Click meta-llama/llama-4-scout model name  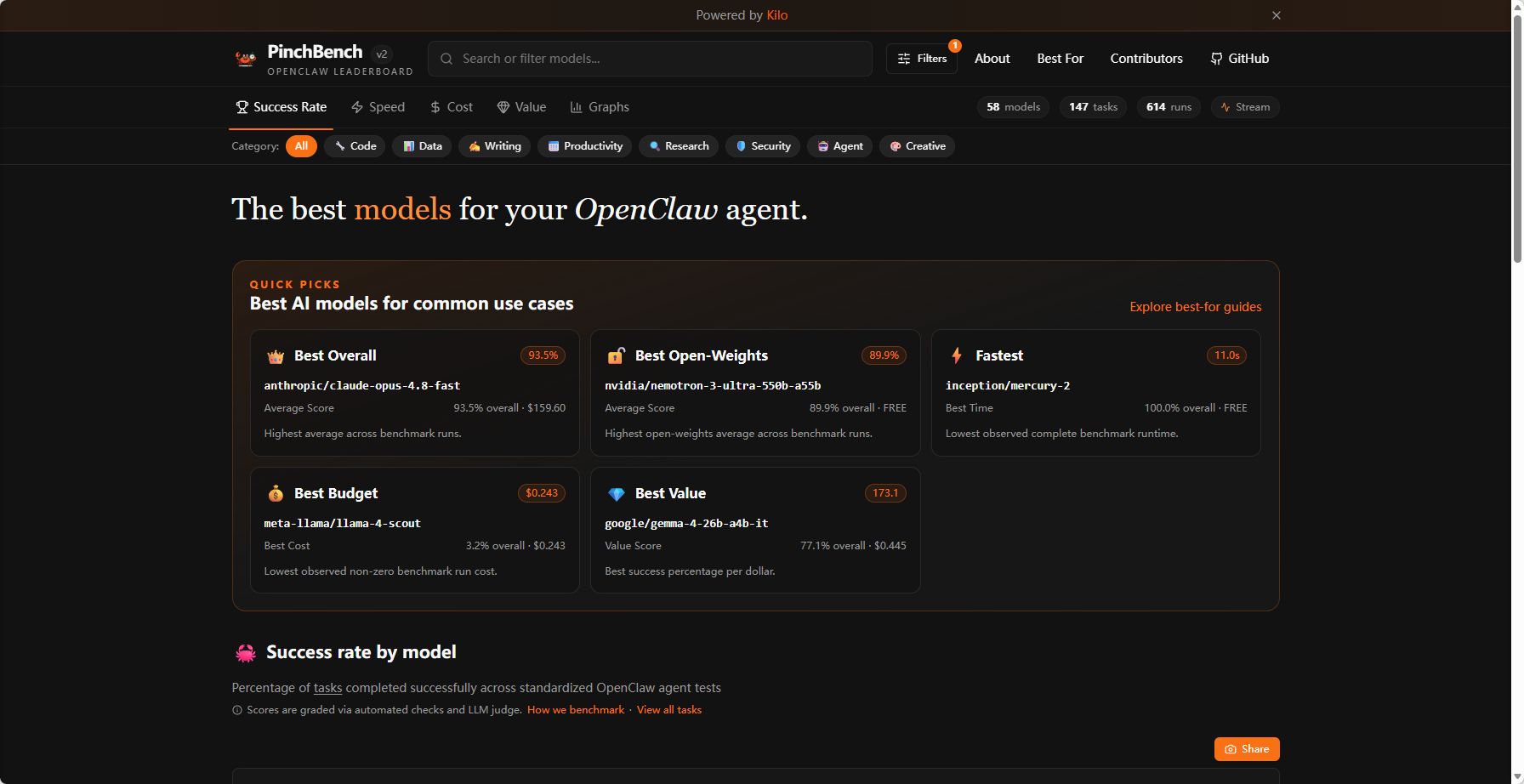click(343, 524)
